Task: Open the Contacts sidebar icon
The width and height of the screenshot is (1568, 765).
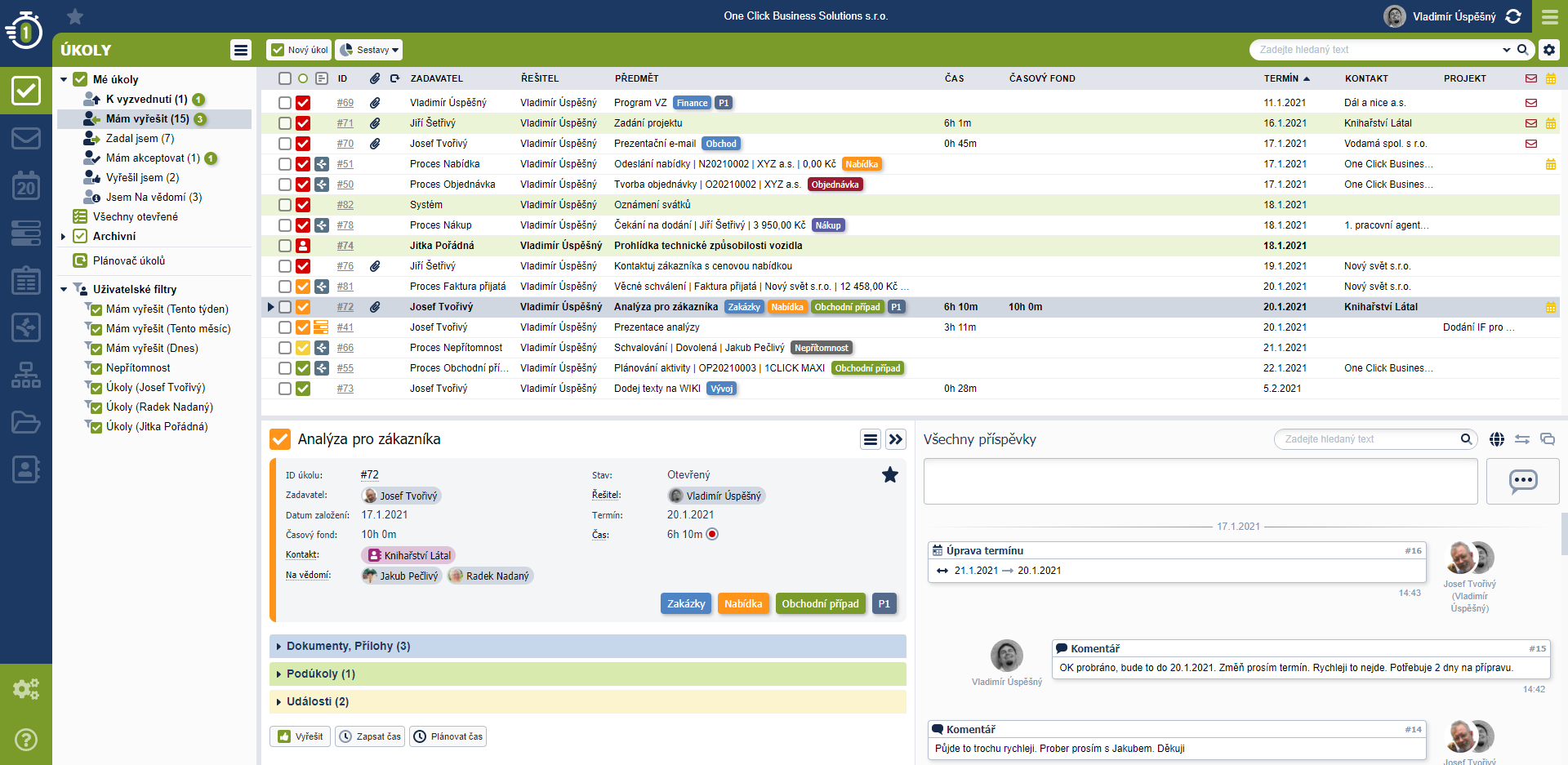Action: pos(26,469)
